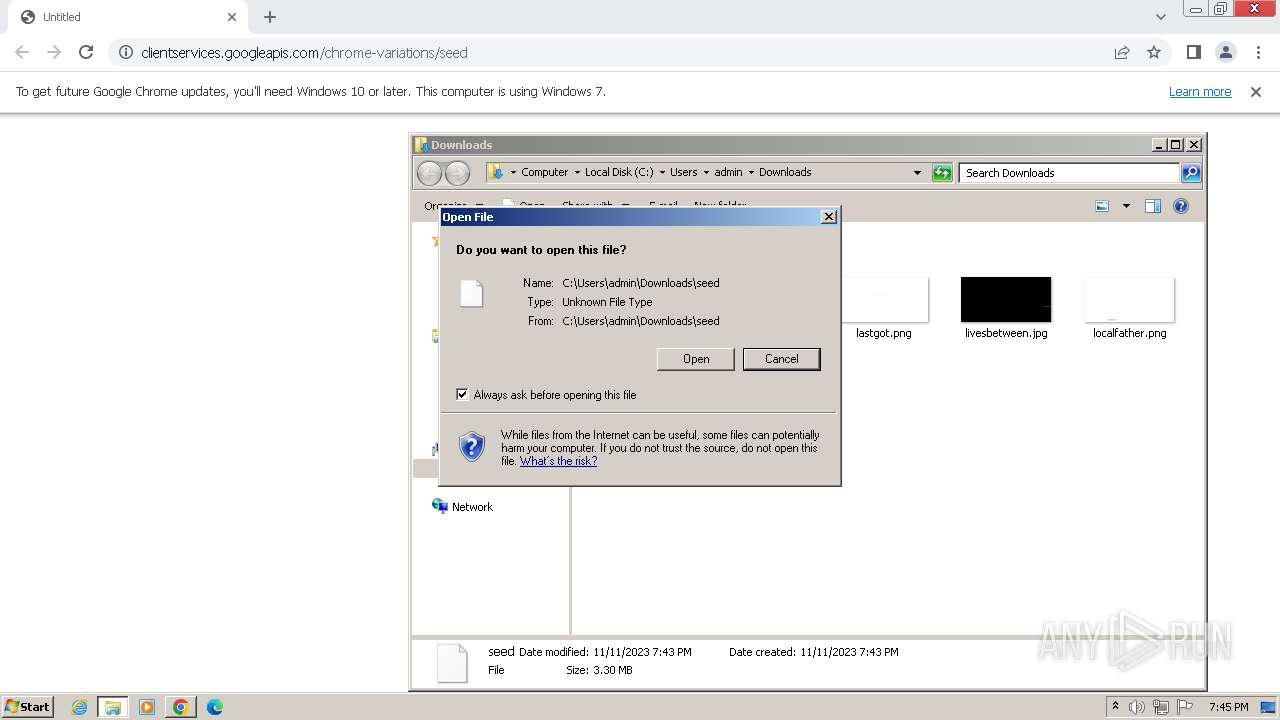This screenshot has height=720, width=1280.
Task: Click the 7:45 PM clock
Action: (x=1228, y=707)
